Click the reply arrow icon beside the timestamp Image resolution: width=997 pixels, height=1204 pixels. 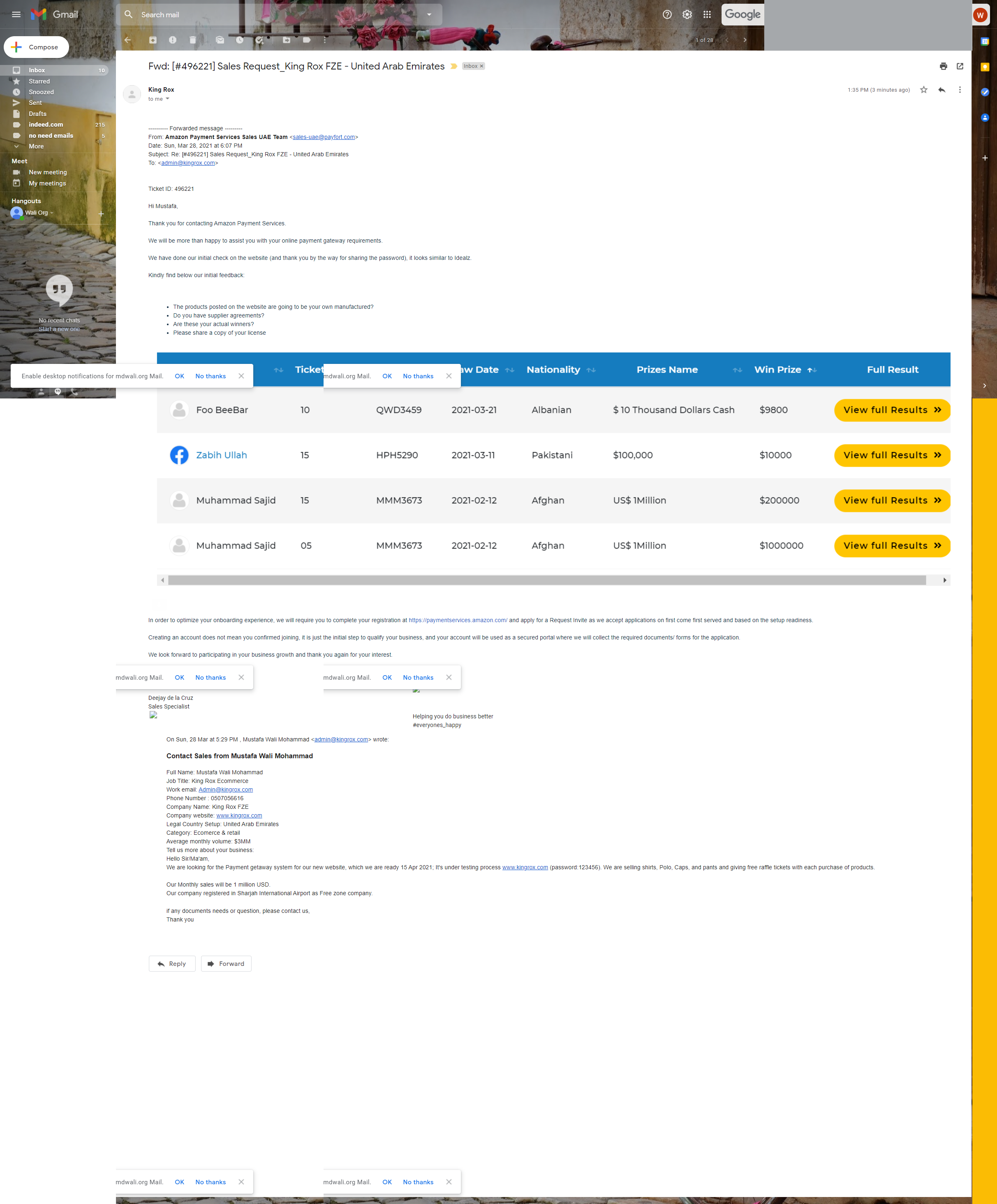(941, 90)
